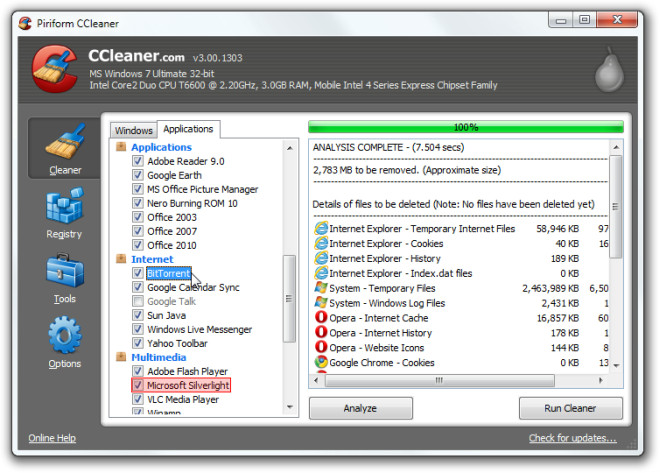Click the results horizontal scrollbar thumb
This screenshot has height=473, width=660.
click(439, 380)
